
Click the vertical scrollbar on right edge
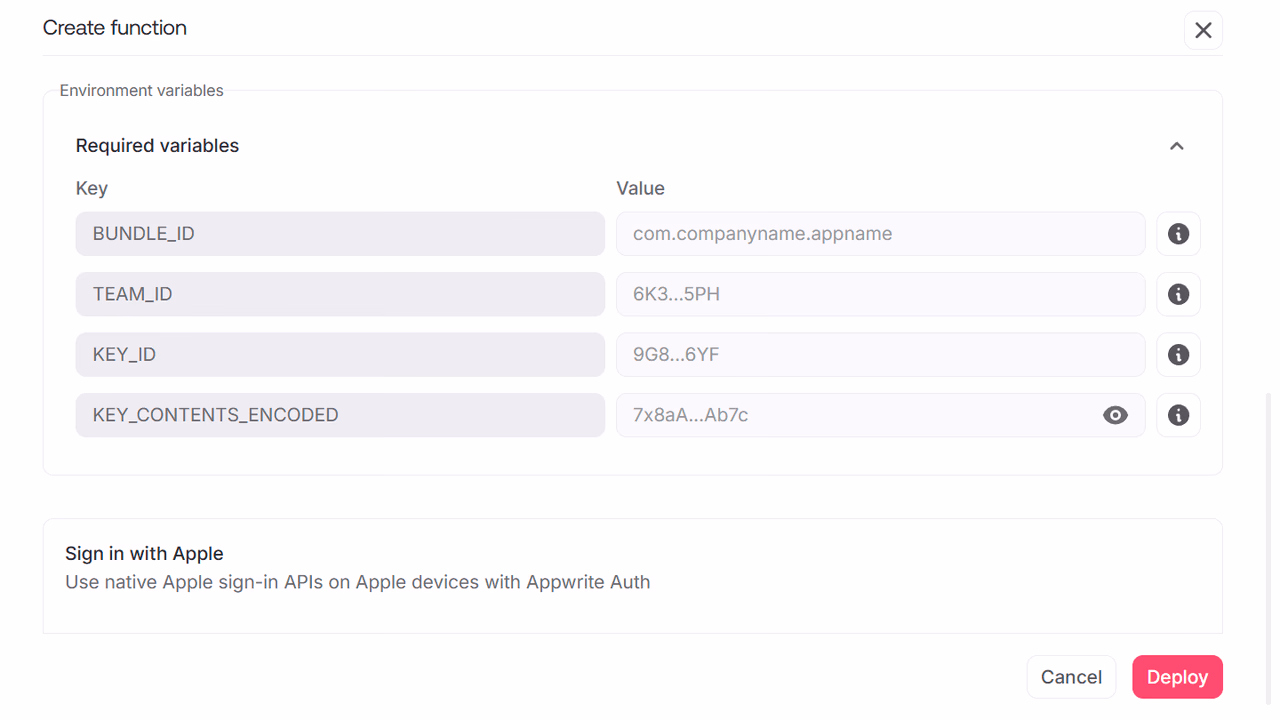click(x=1268, y=550)
